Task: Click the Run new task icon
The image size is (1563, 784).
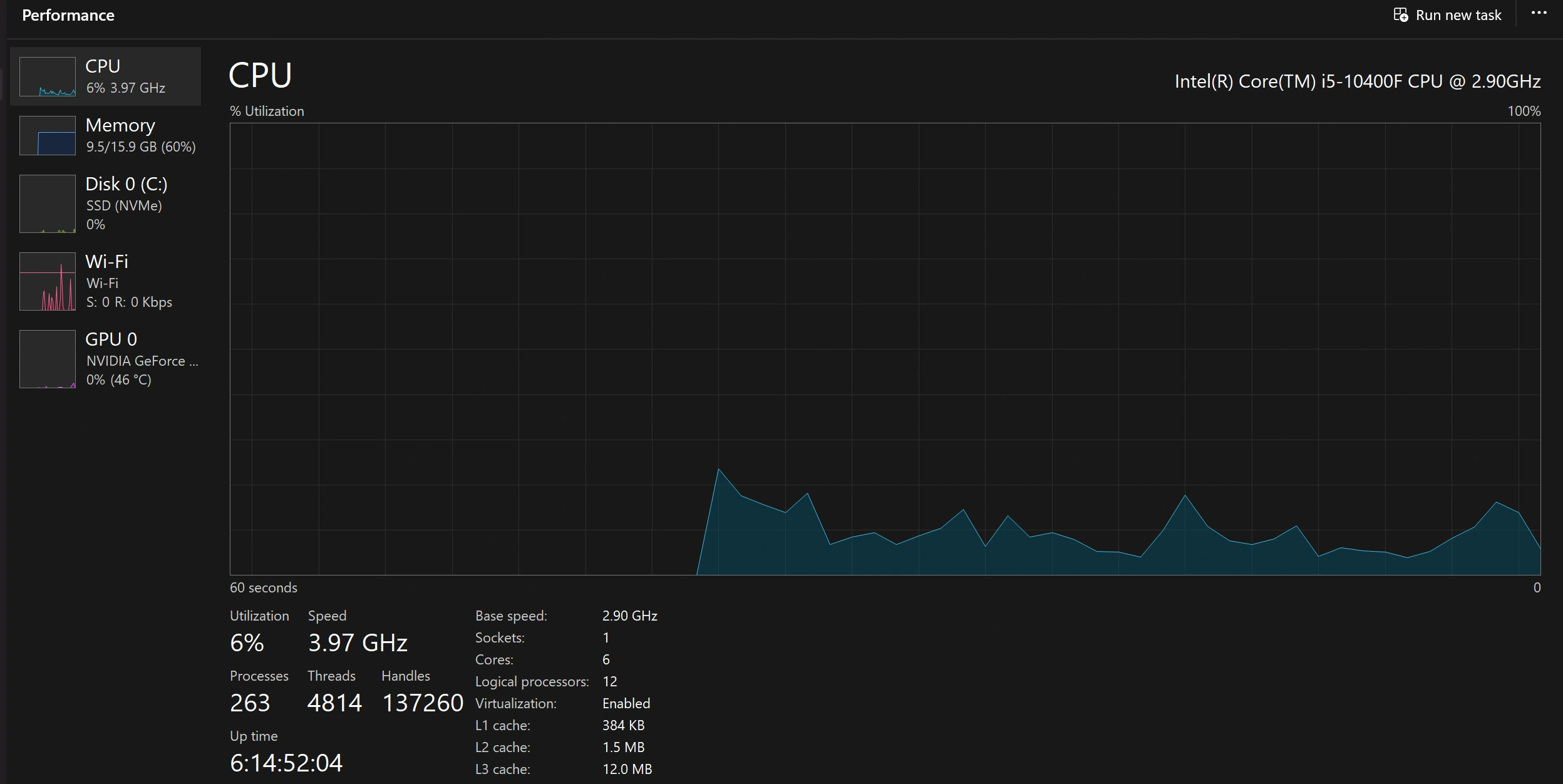Action: (1401, 15)
